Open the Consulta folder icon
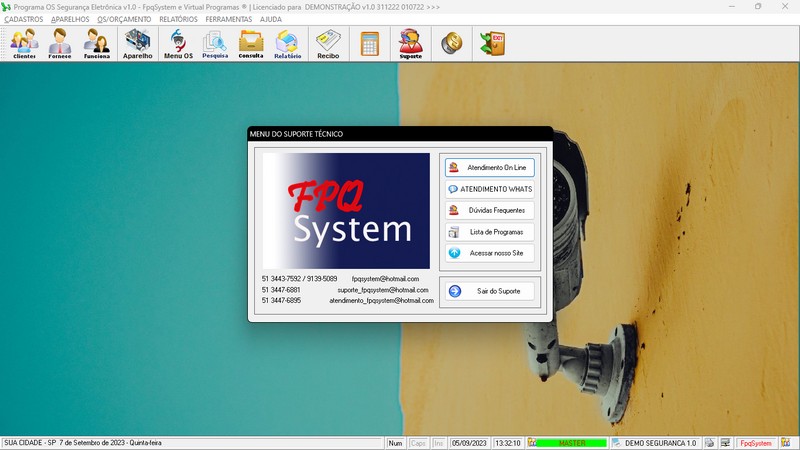Screen dimensions: 800x450 coord(251,44)
